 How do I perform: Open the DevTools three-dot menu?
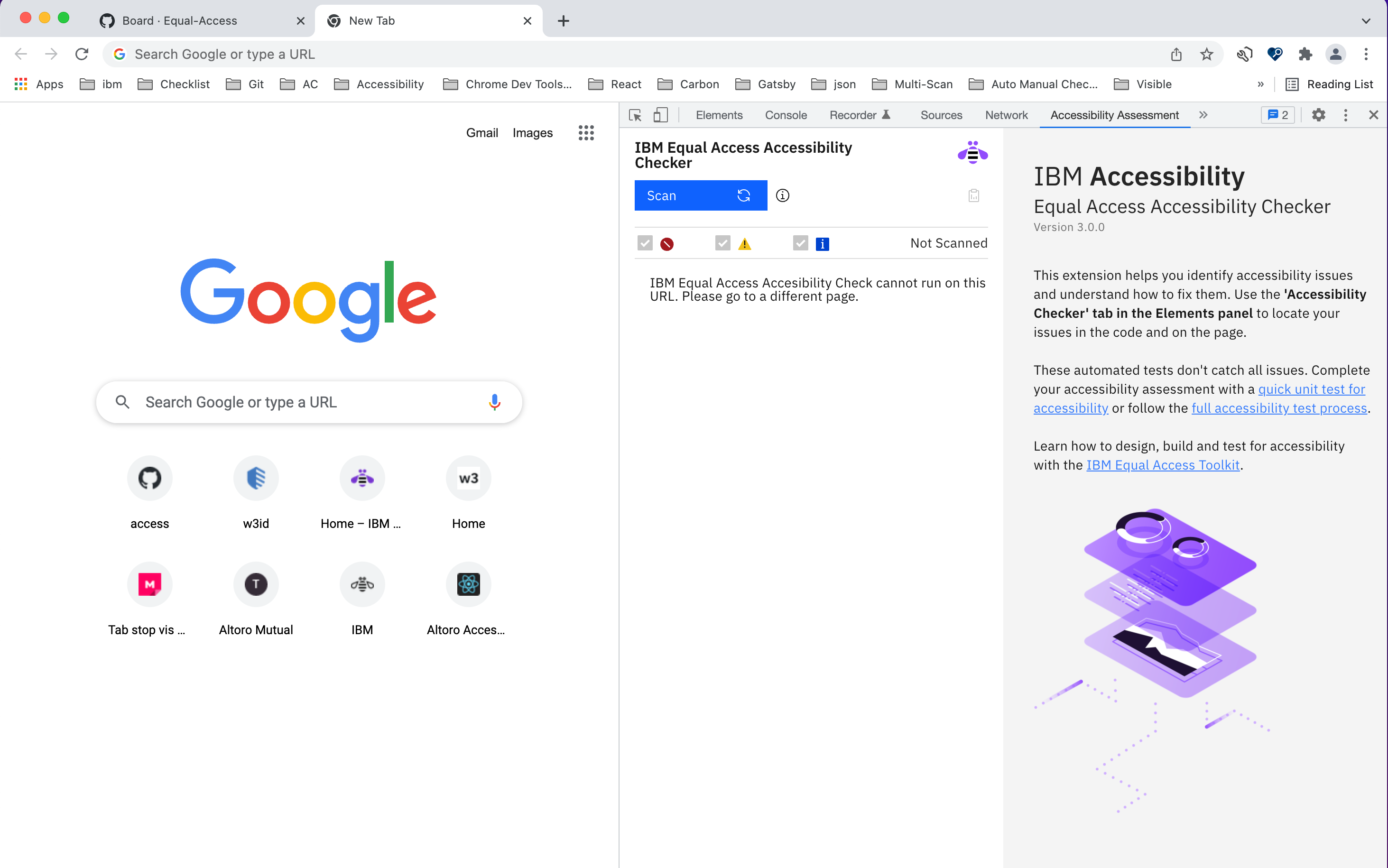[1345, 115]
